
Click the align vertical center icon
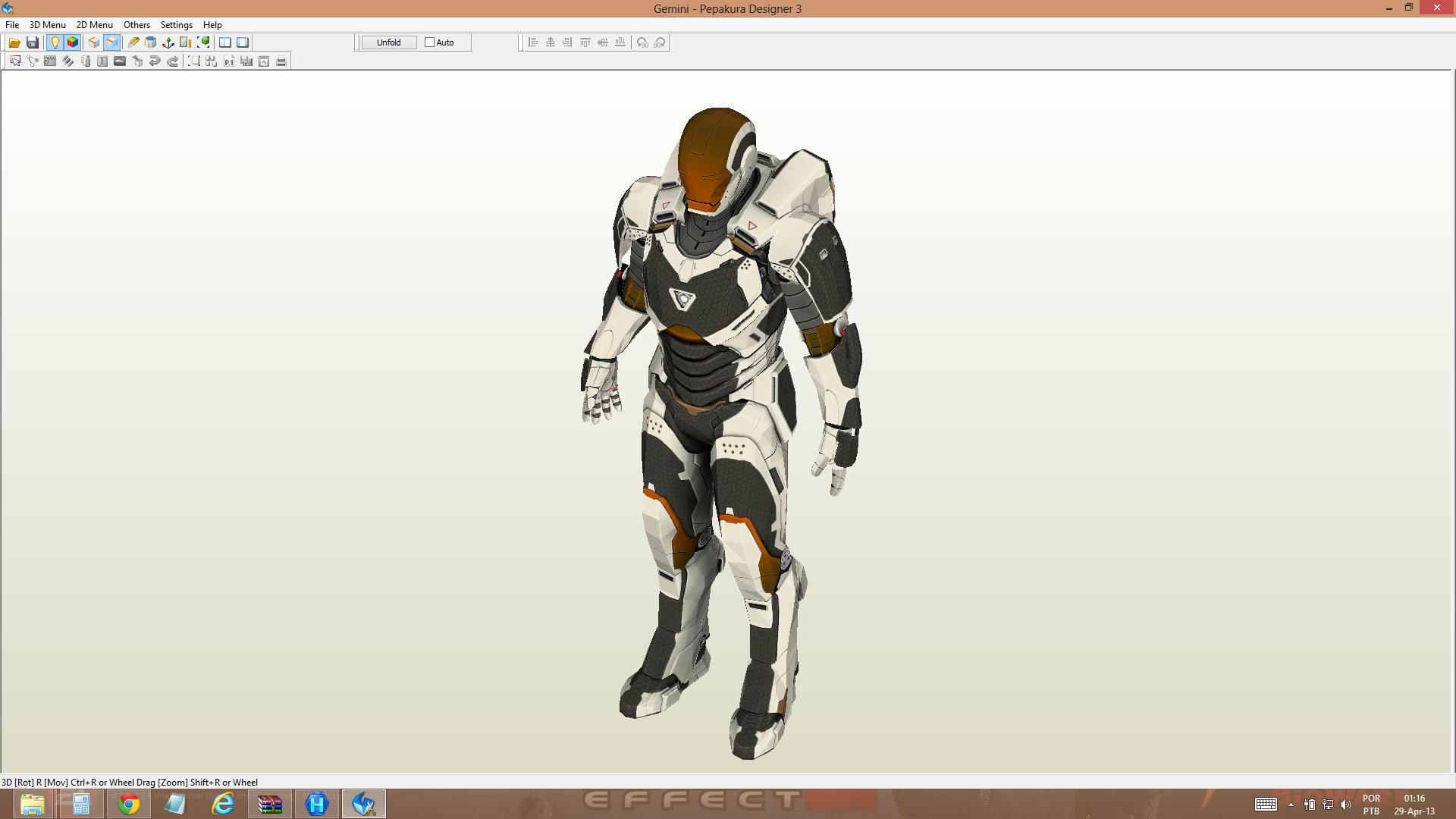click(603, 42)
